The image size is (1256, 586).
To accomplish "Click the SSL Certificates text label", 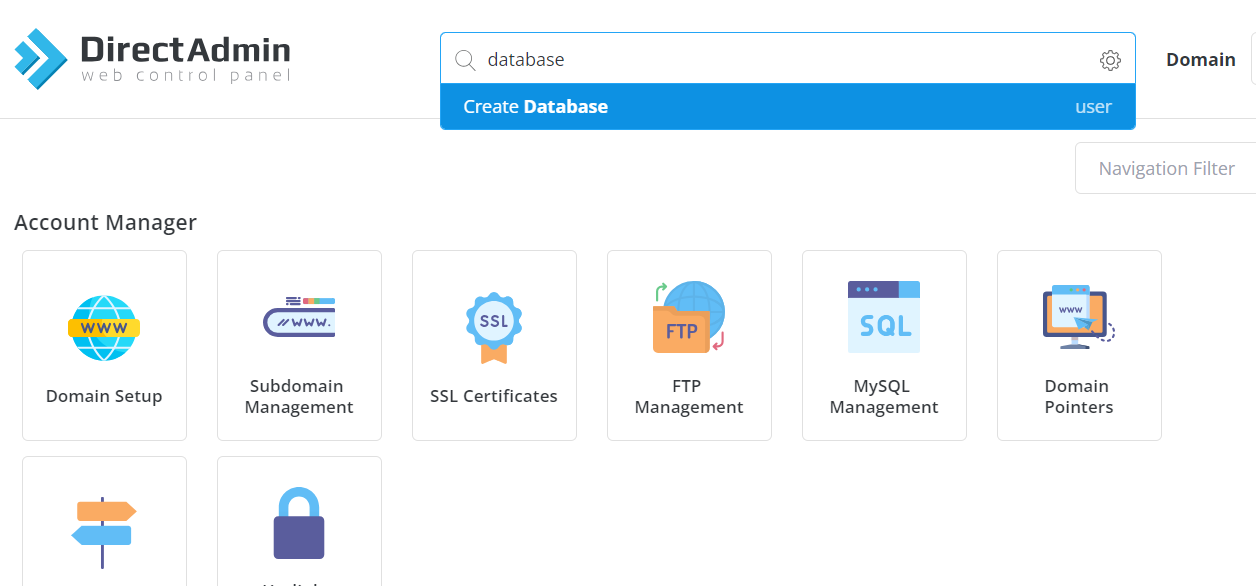I will (494, 396).
